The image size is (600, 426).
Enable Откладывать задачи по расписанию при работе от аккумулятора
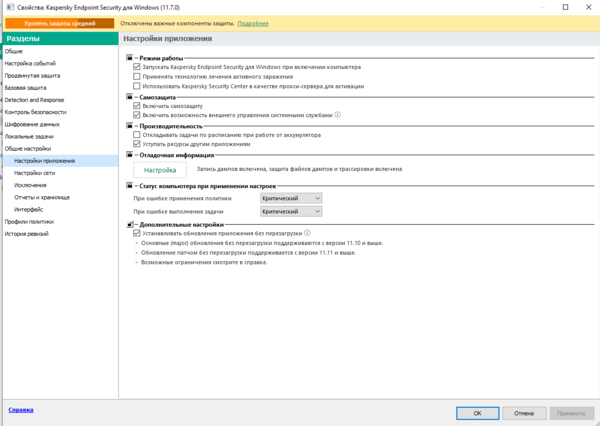click(x=137, y=135)
